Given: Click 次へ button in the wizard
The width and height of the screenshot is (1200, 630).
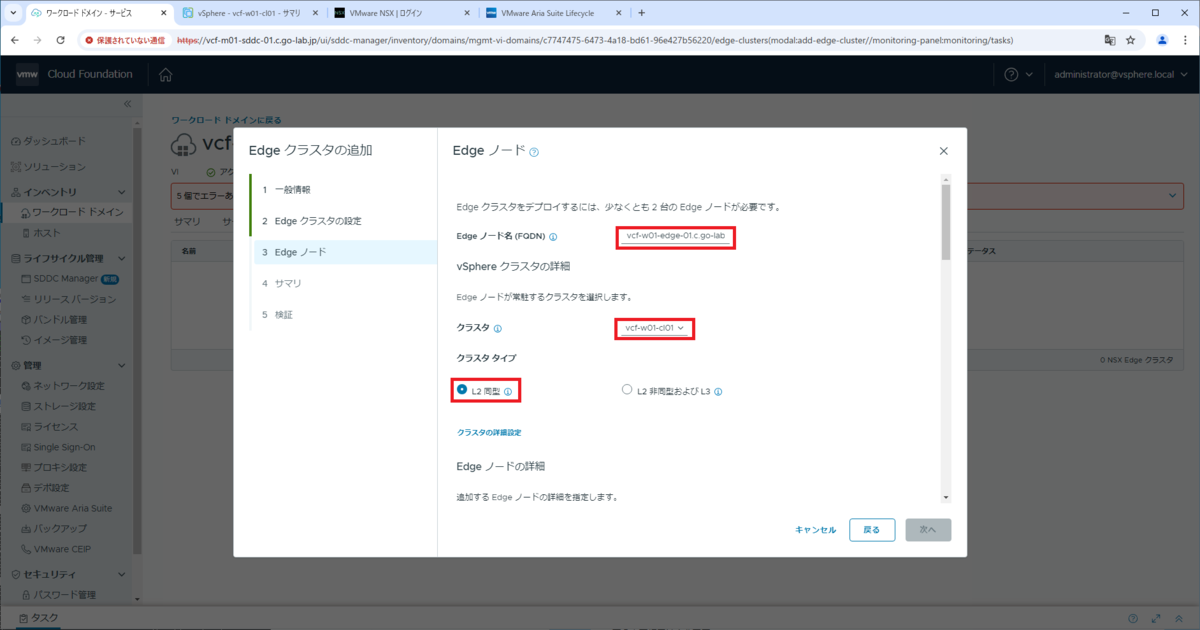Looking at the screenshot, I should [x=928, y=530].
